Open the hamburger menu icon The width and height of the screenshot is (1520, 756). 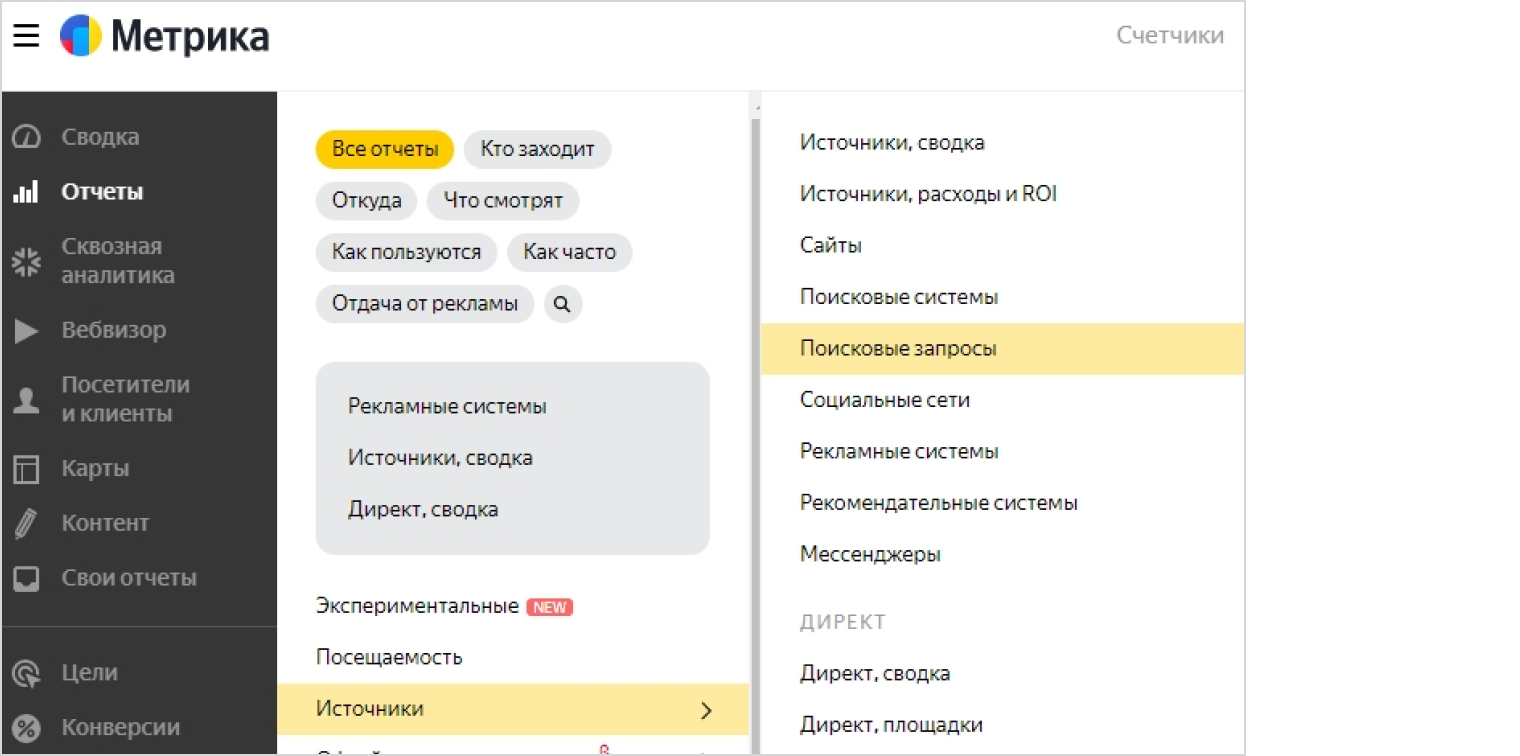click(26, 36)
